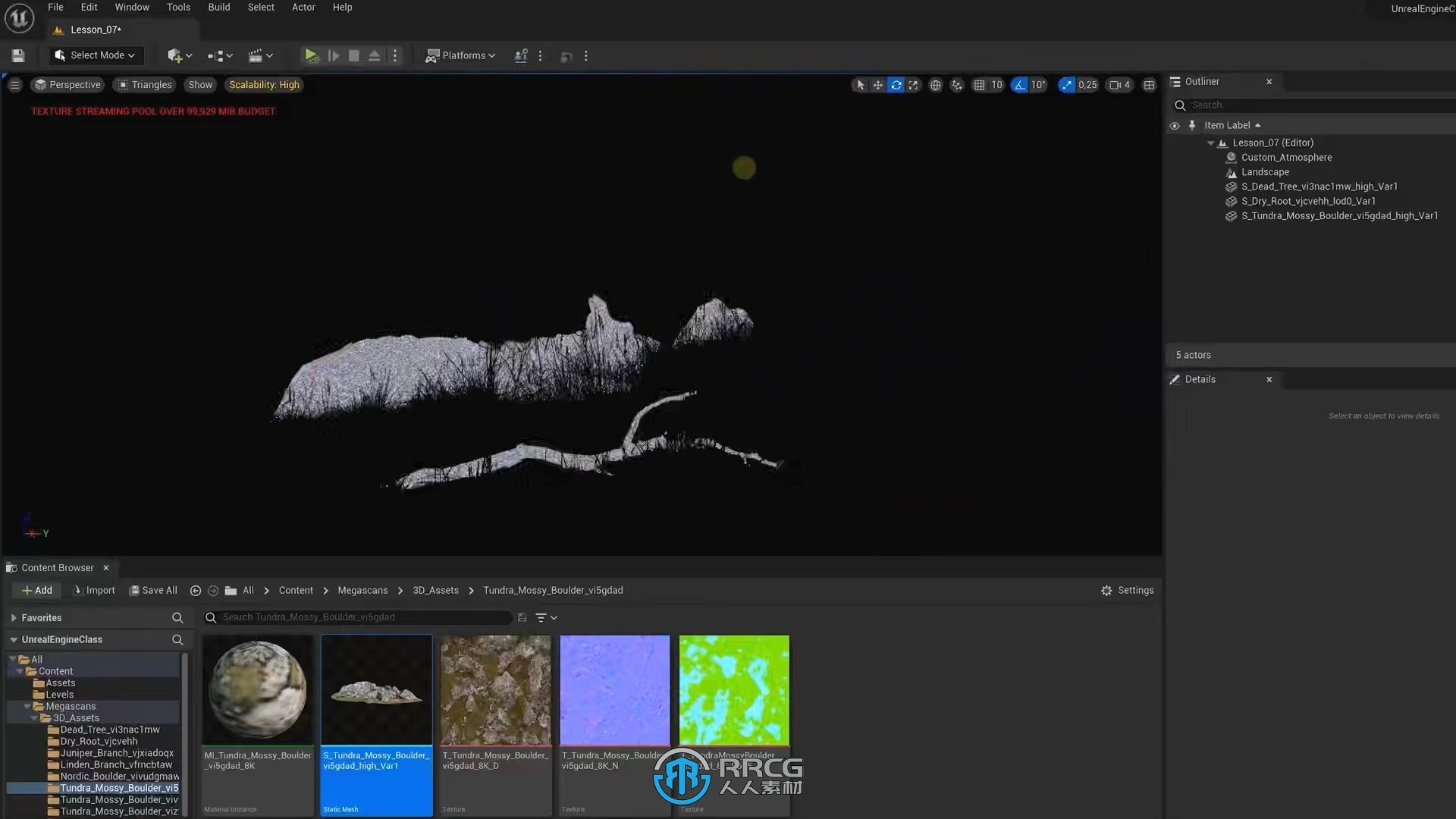
Task: Click the Content Browser asset search field
Action: (358, 618)
